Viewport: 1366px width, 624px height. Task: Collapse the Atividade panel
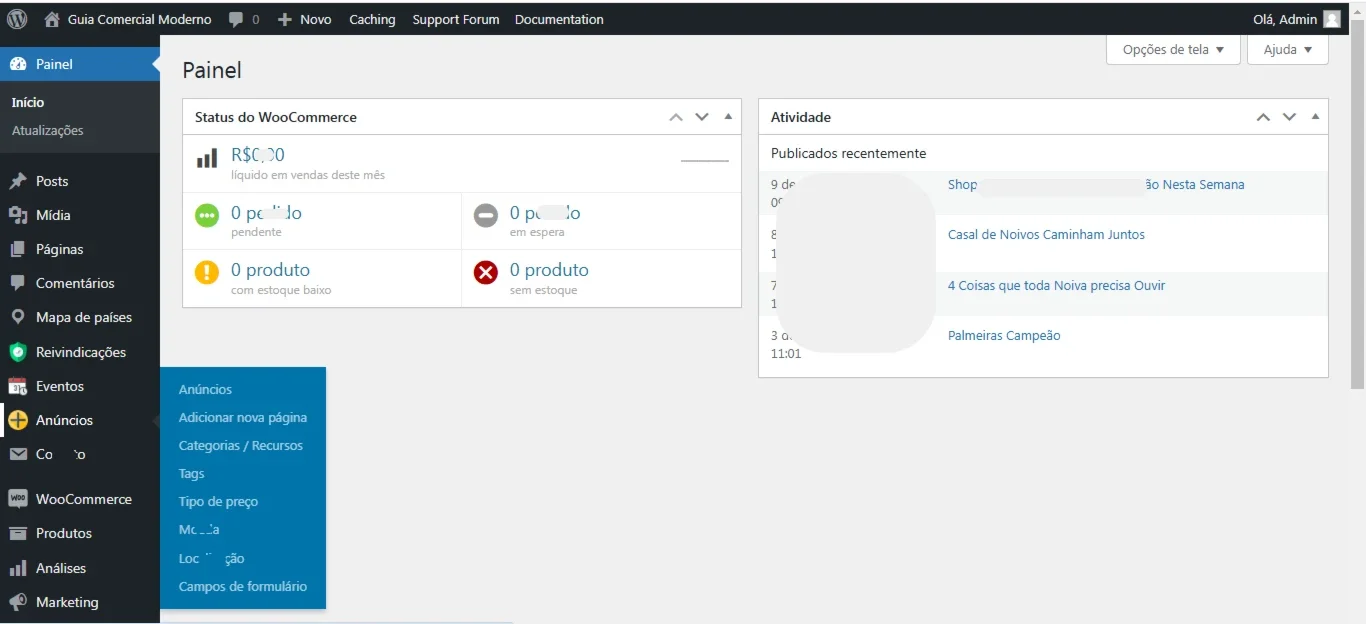point(1315,117)
